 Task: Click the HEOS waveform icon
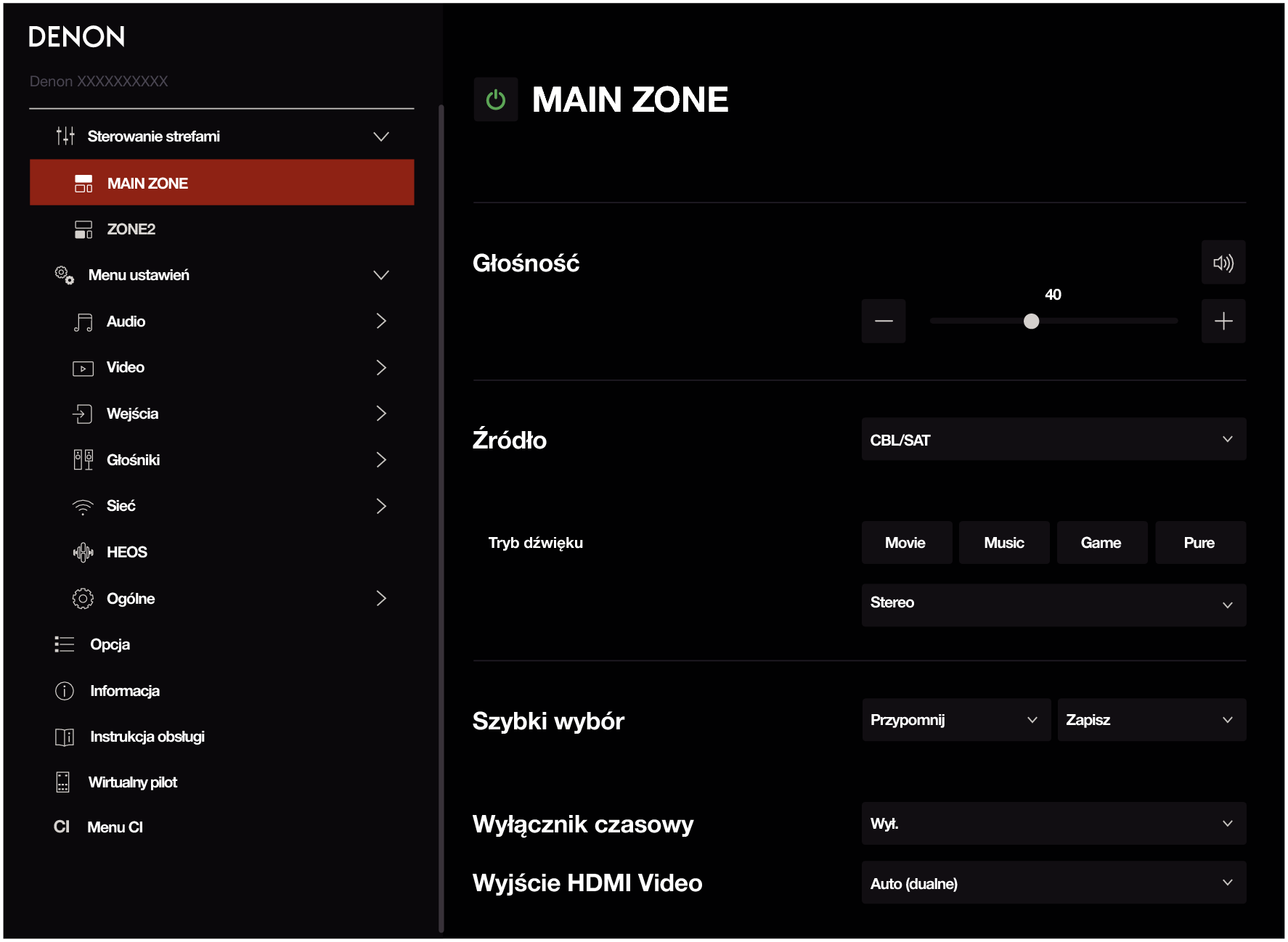[x=83, y=552]
